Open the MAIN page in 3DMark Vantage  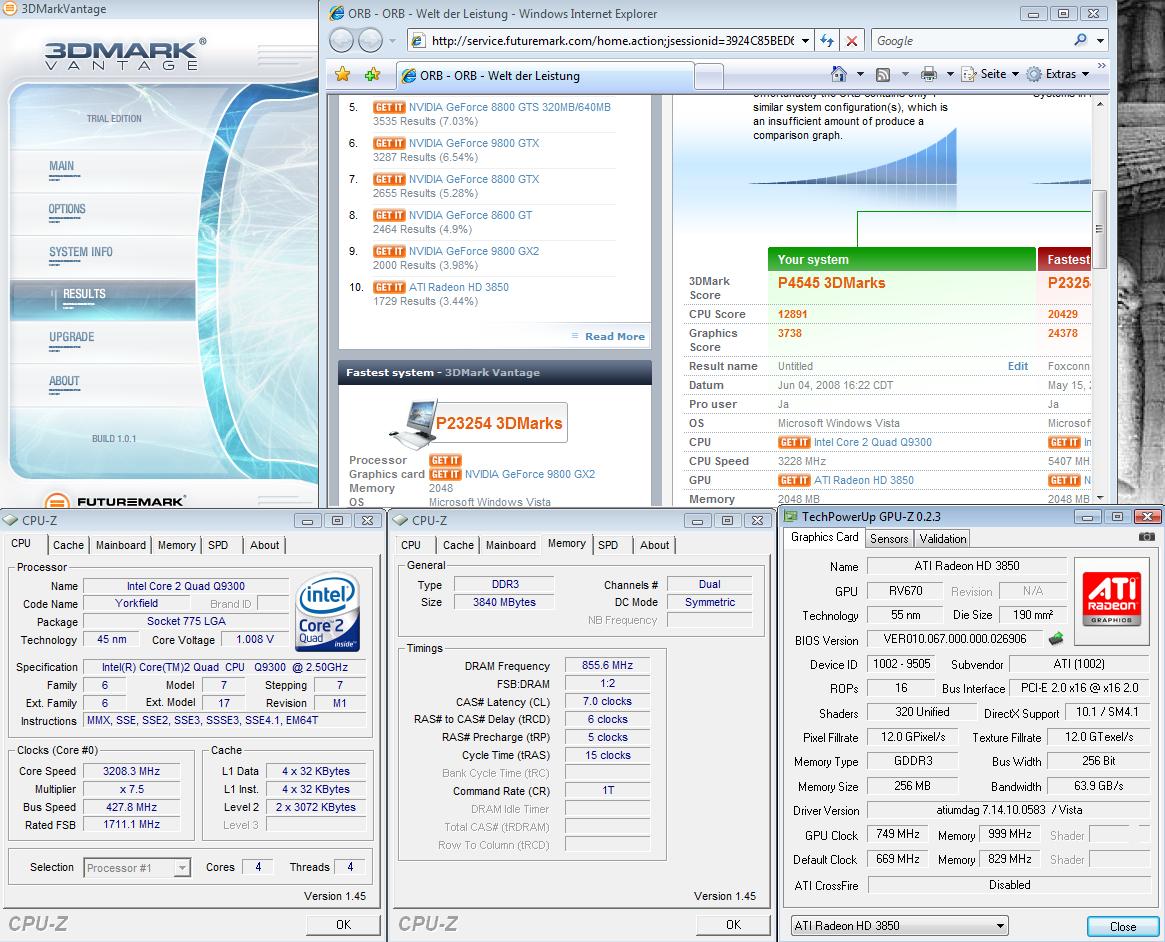[x=62, y=166]
